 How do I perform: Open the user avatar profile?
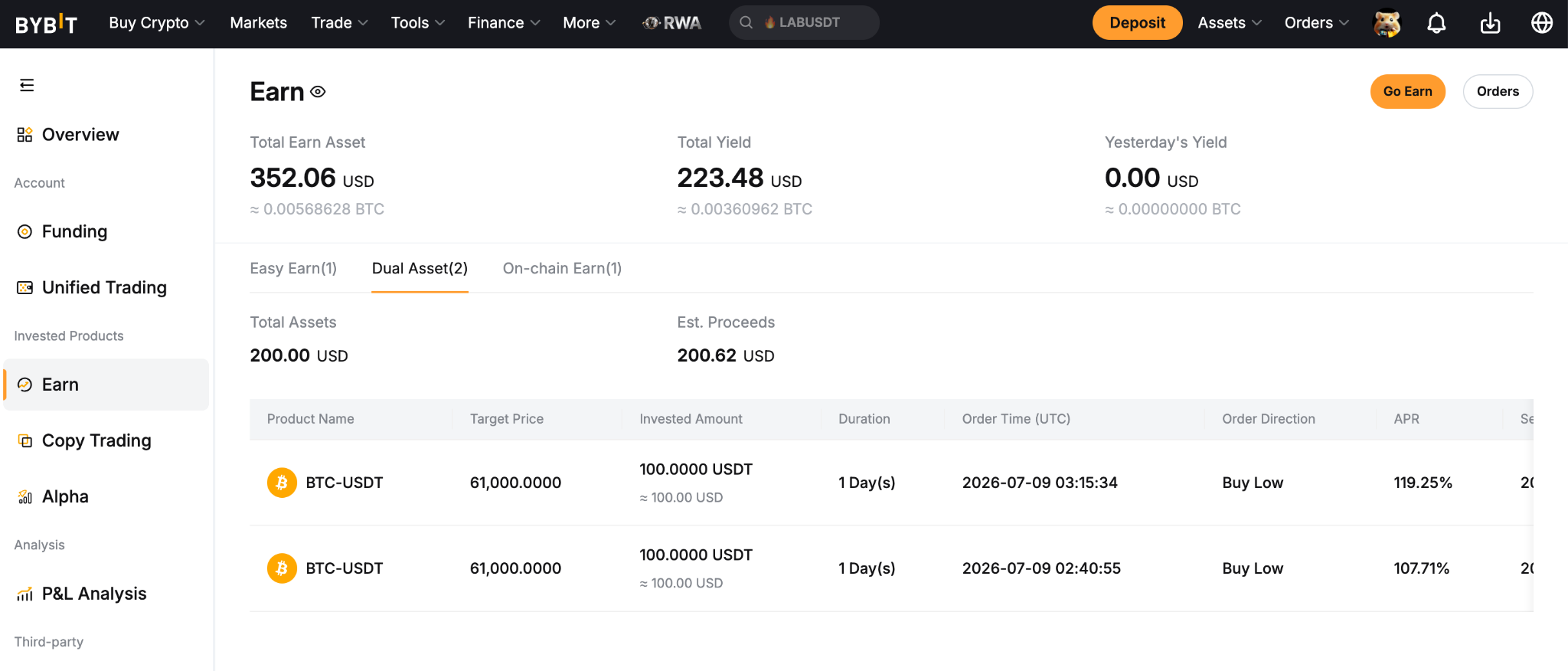pos(1387,23)
